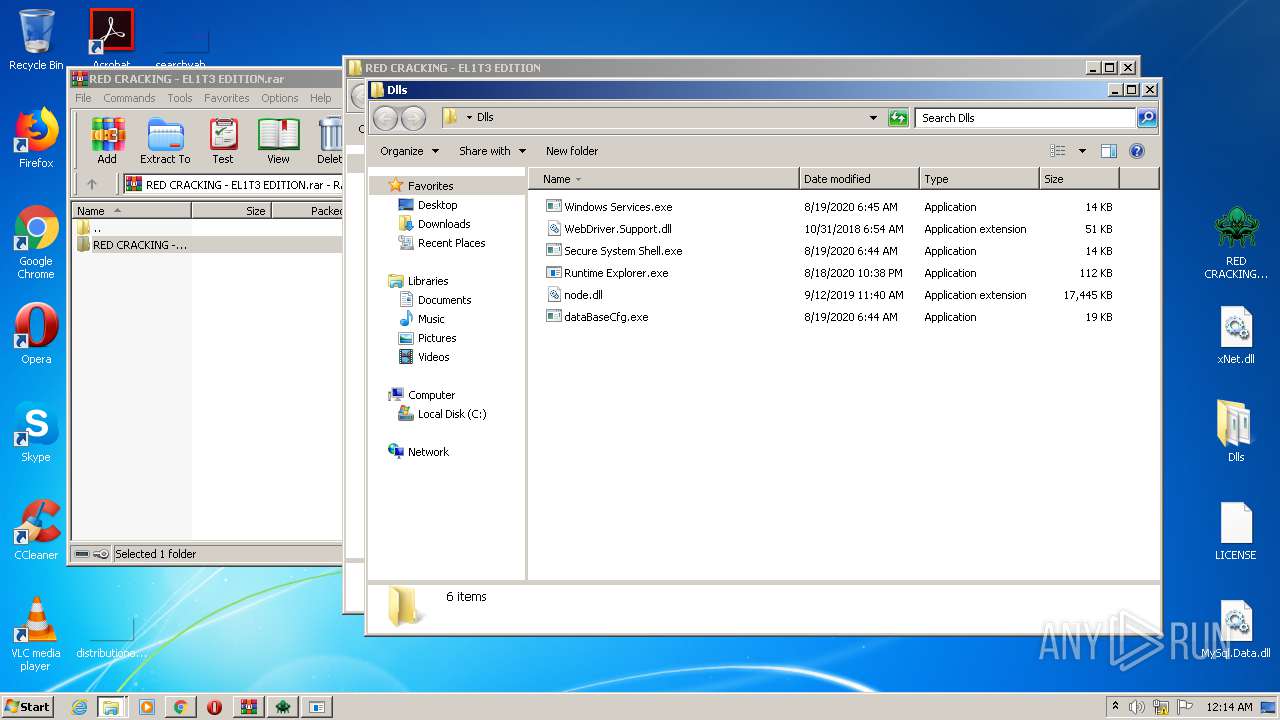Expand the address bar history dropdown
This screenshot has height=720, width=1280.
point(874,118)
